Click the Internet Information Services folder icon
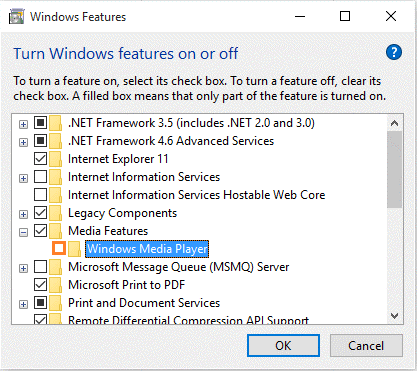The width and height of the screenshot is (417, 371). pyautogui.click(x=55, y=177)
